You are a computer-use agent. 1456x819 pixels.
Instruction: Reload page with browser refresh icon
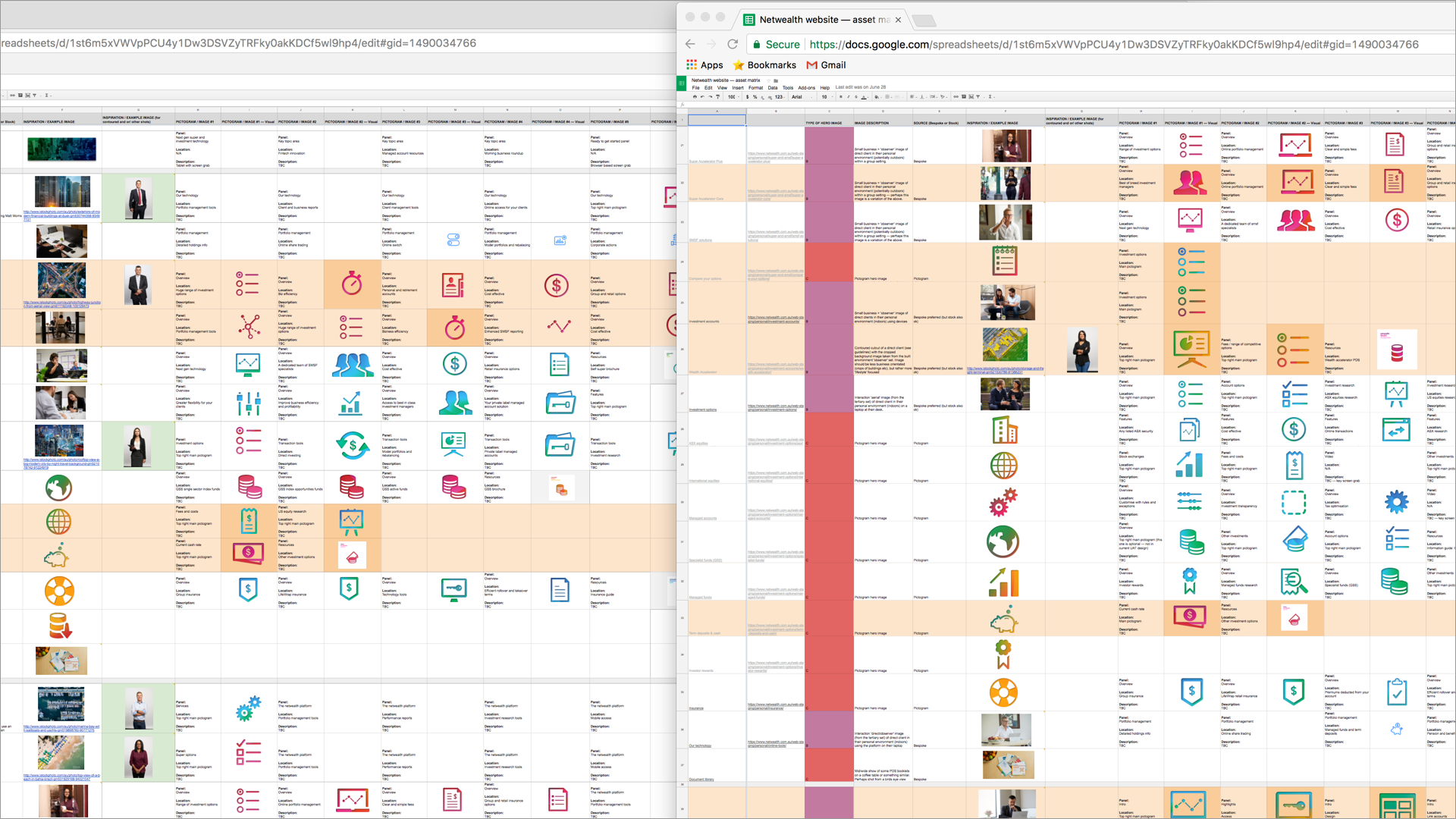[x=732, y=44]
